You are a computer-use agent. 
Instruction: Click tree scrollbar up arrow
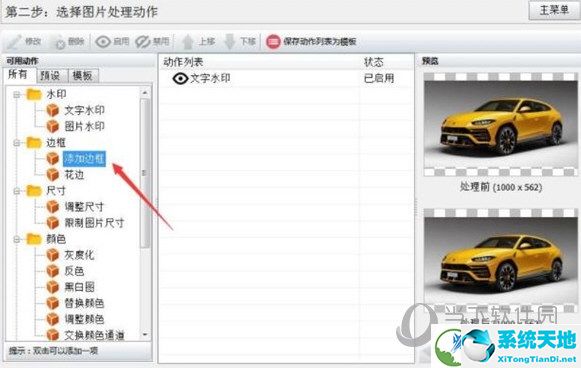tap(145, 93)
